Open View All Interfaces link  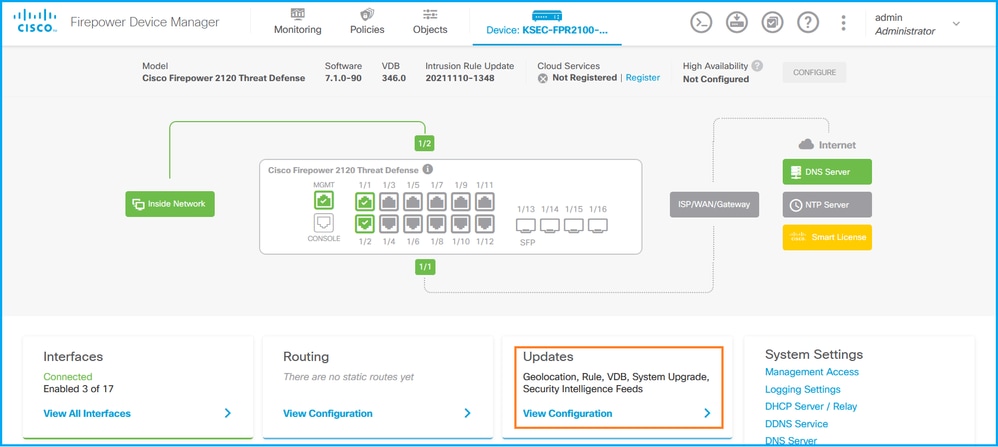point(87,413)
